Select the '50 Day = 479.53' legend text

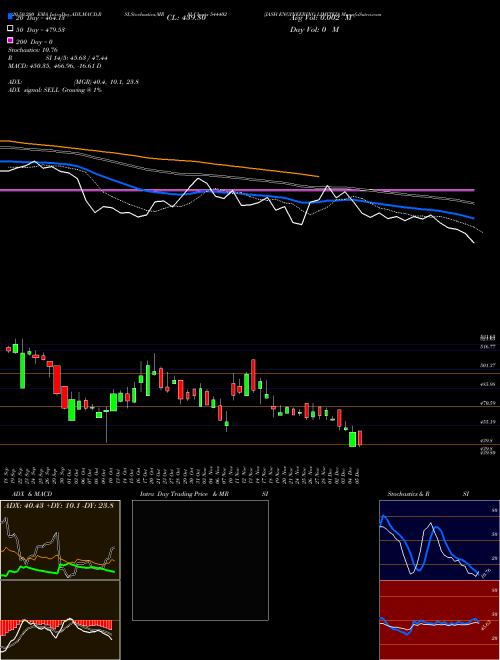pos(40,30)
